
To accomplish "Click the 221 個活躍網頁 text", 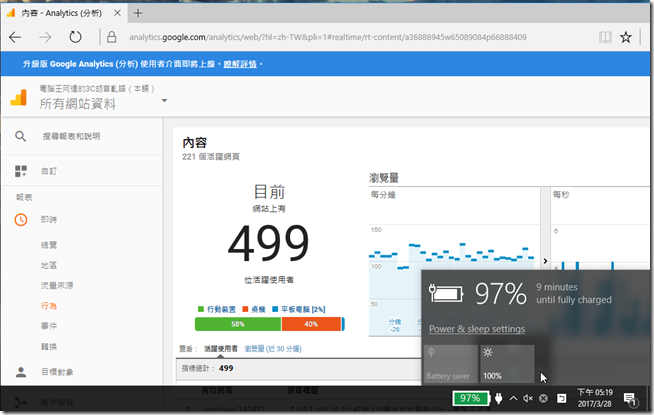I will (x=211, y=156).
